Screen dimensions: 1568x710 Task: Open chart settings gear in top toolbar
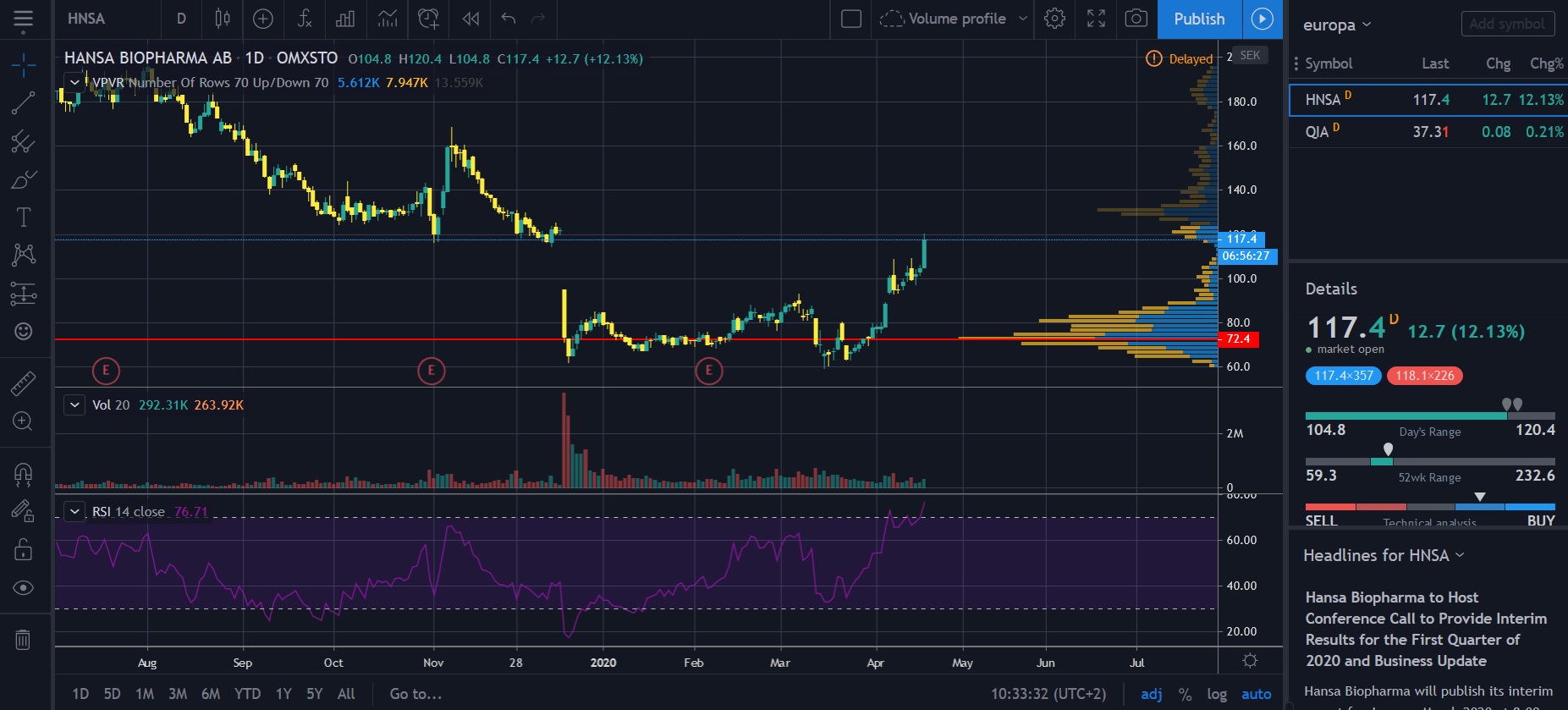pos(1054,19)
